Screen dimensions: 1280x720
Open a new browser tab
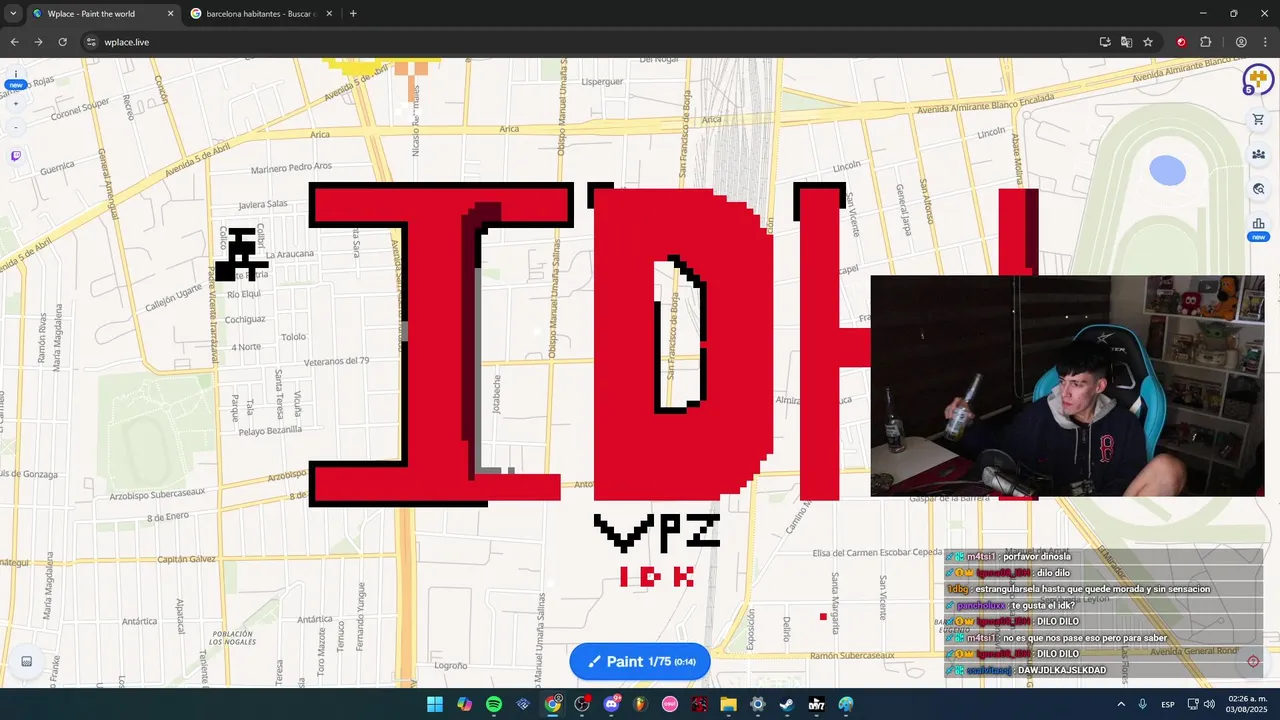point(353,14)
